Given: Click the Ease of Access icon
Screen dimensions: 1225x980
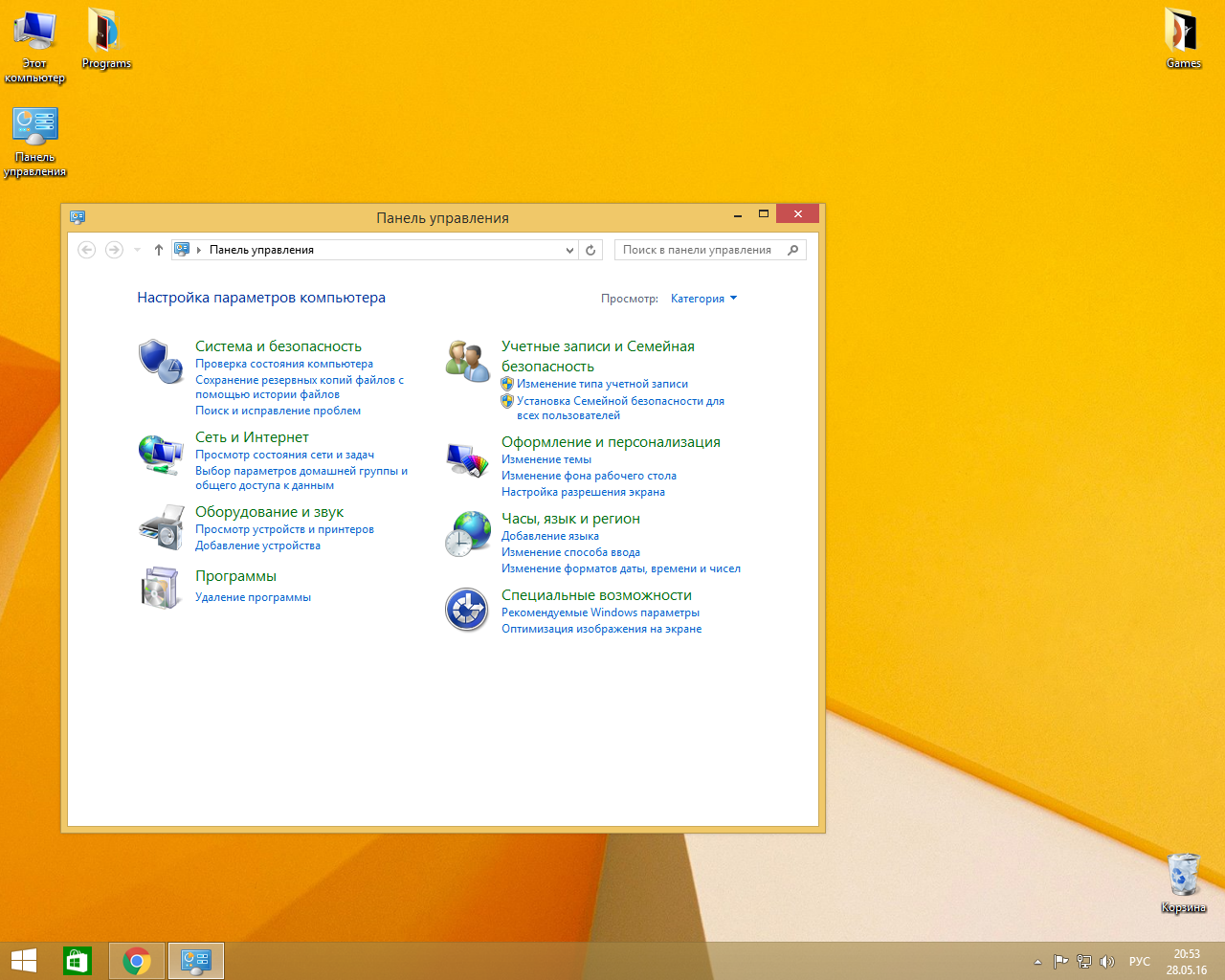Looking at the screenshot, I should click(467, 610).
